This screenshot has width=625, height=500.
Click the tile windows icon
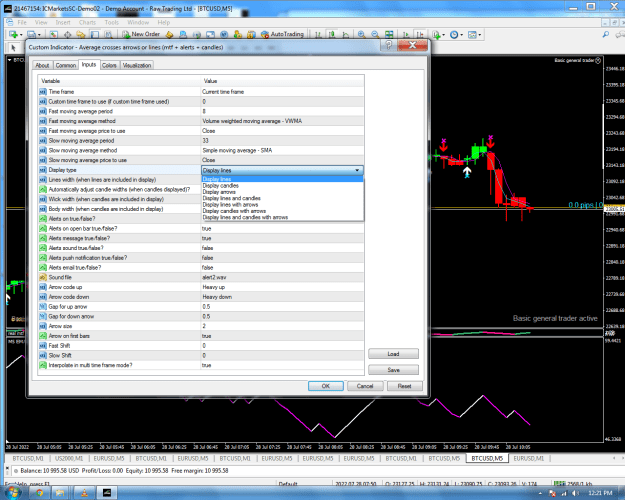(389, 35)
